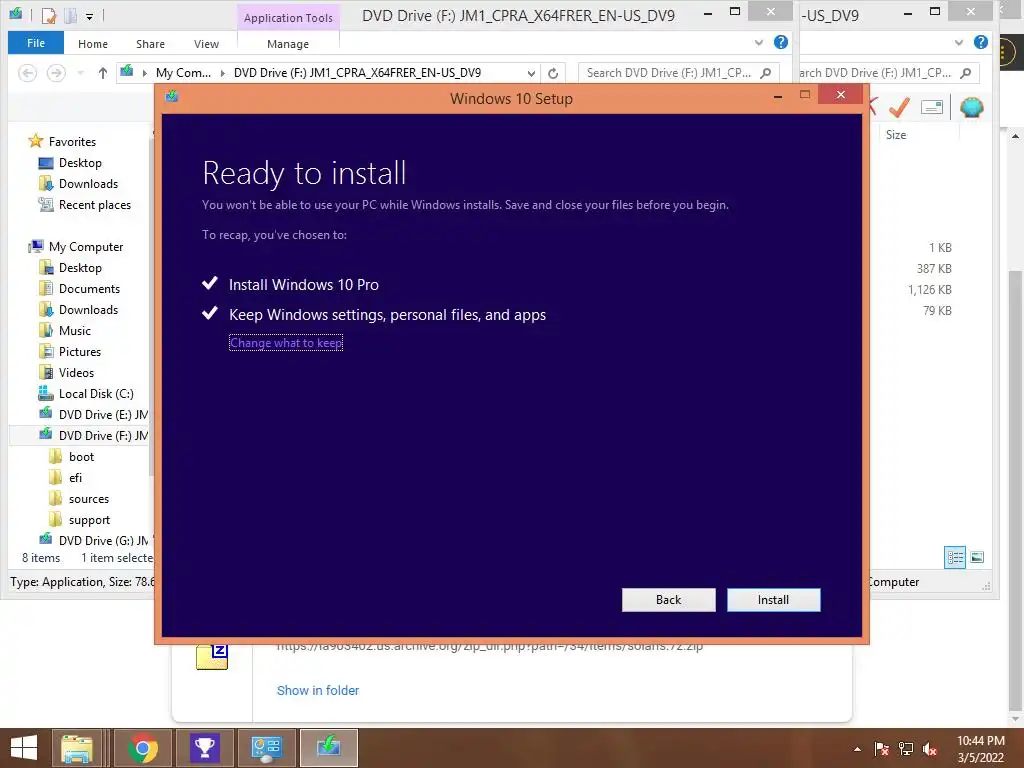Switch to the View ribbon tab
Image resolution: width=1024 pixels, height=768 pixels.
pos(206,44)
